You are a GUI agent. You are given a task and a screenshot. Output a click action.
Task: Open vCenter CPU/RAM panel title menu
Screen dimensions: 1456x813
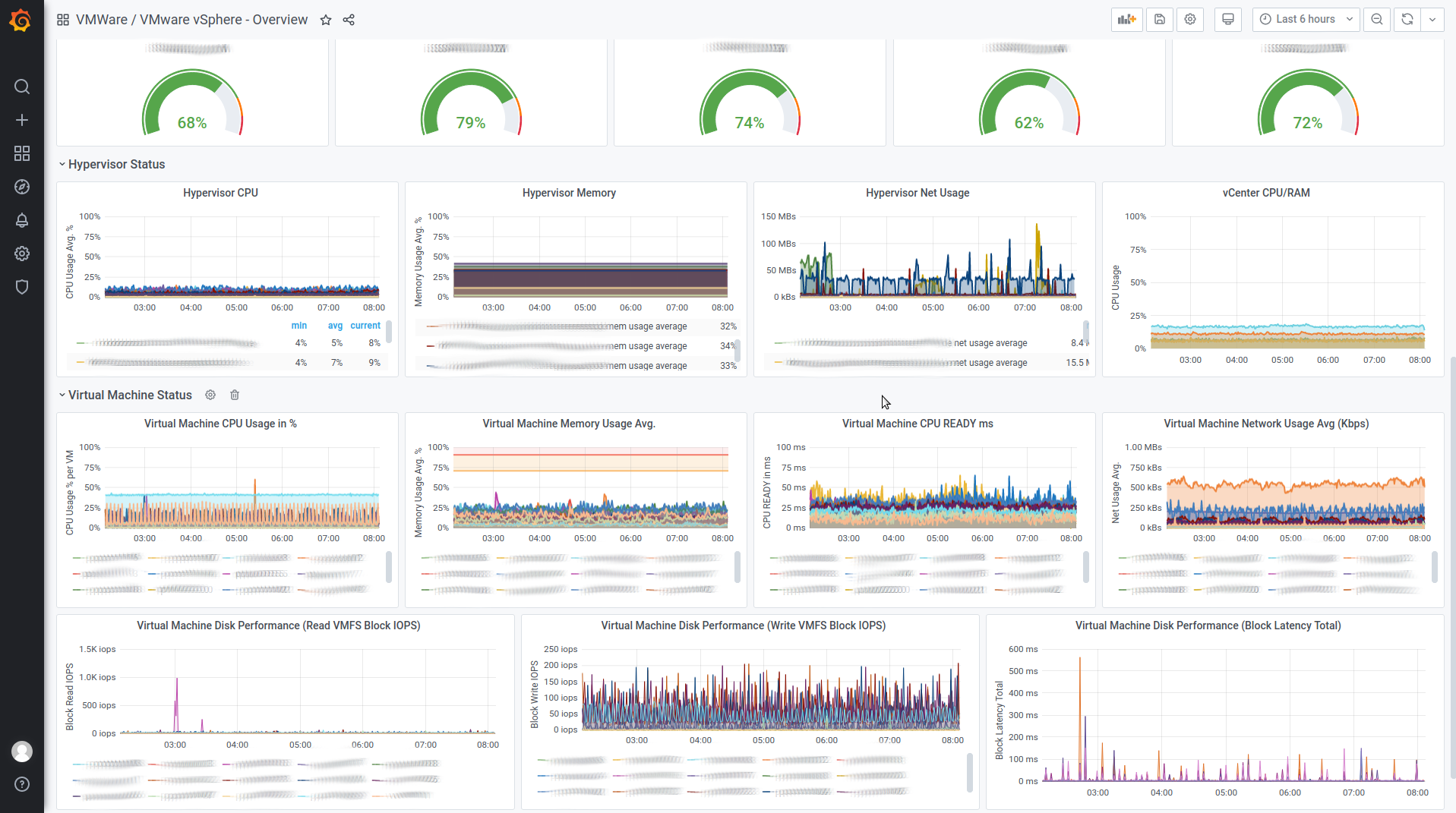pyautogui.click(x=1266, y=193)
